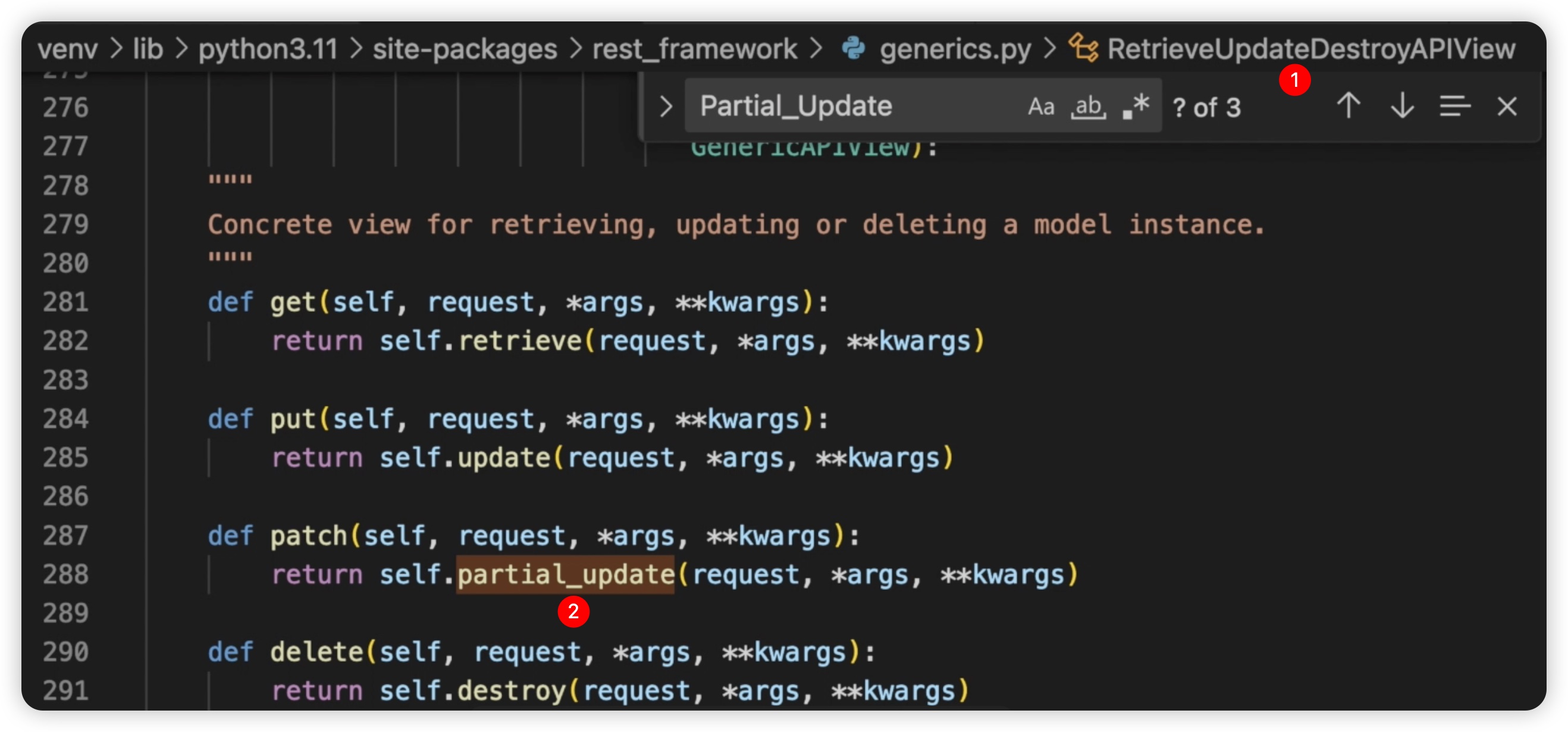Click 'destroy' call on line 291

pos(512,691)
